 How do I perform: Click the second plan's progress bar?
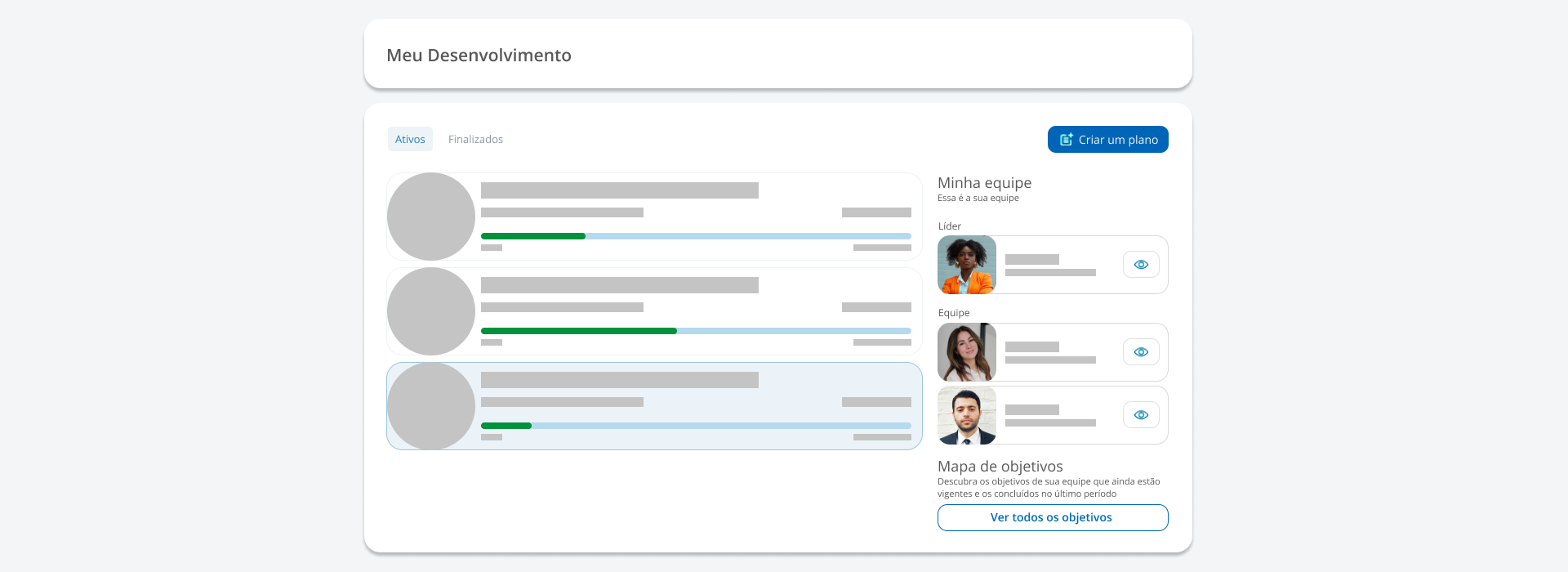(696, 331)
